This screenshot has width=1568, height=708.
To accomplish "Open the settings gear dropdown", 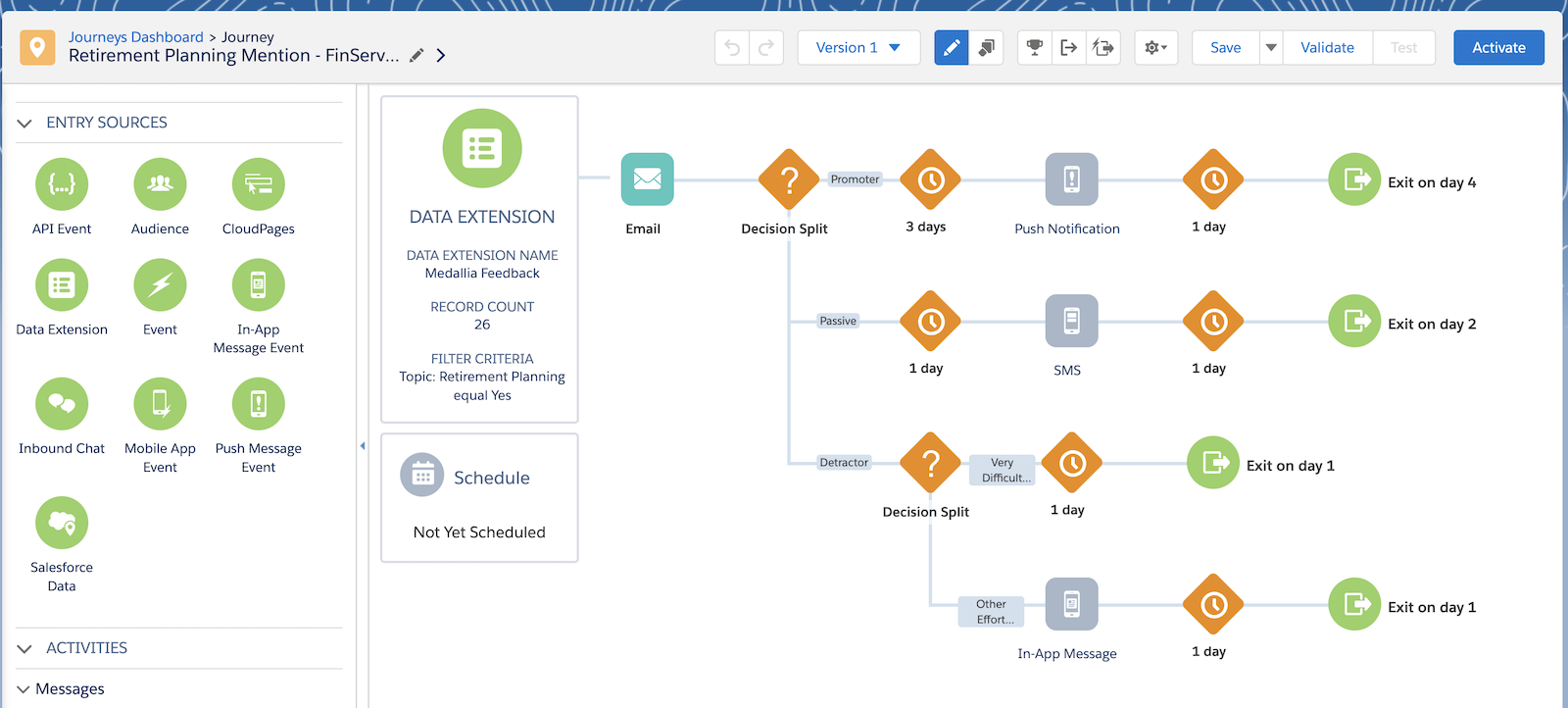I will [1155, 47].
